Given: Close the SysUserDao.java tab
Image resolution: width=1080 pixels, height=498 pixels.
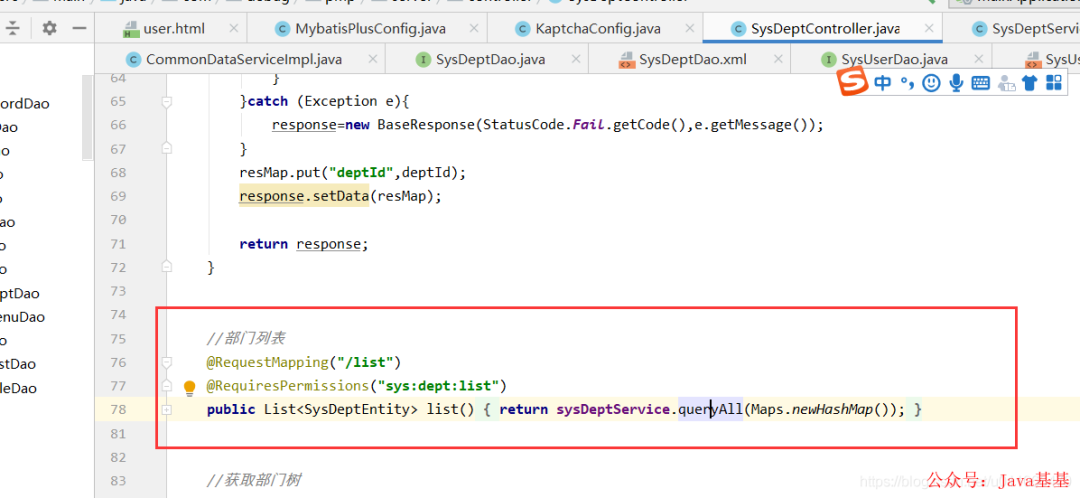Looking at the screenshot, I should pyautogui.click(x=979, y=59).
